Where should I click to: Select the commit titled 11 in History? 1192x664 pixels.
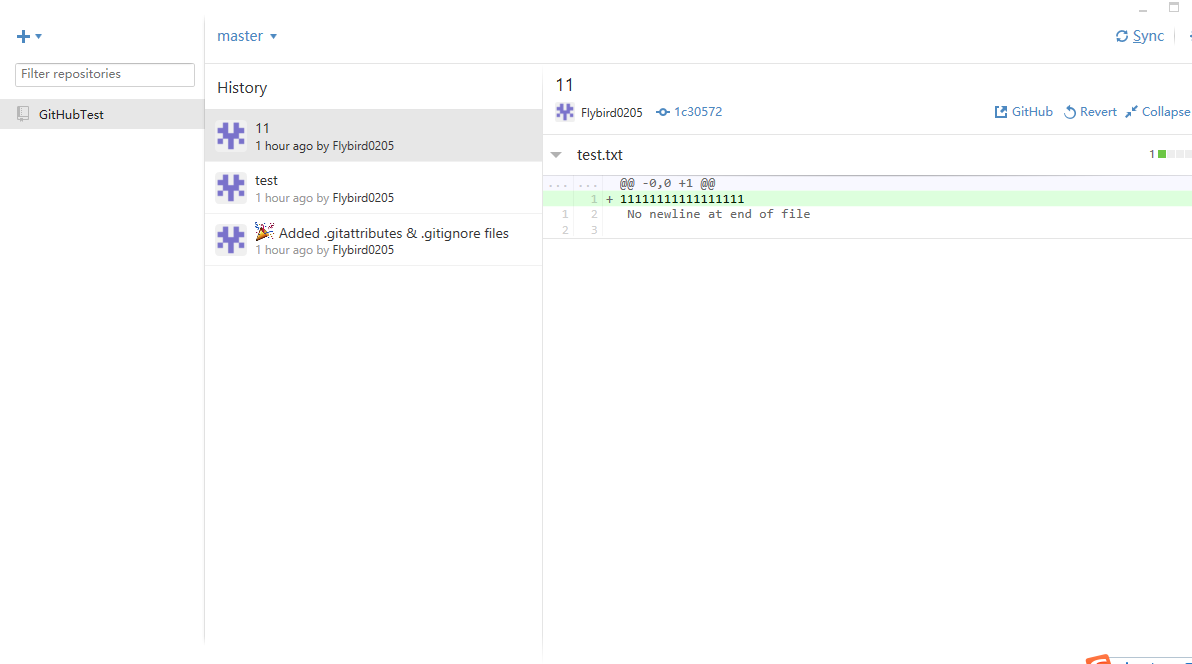(373, 135)
